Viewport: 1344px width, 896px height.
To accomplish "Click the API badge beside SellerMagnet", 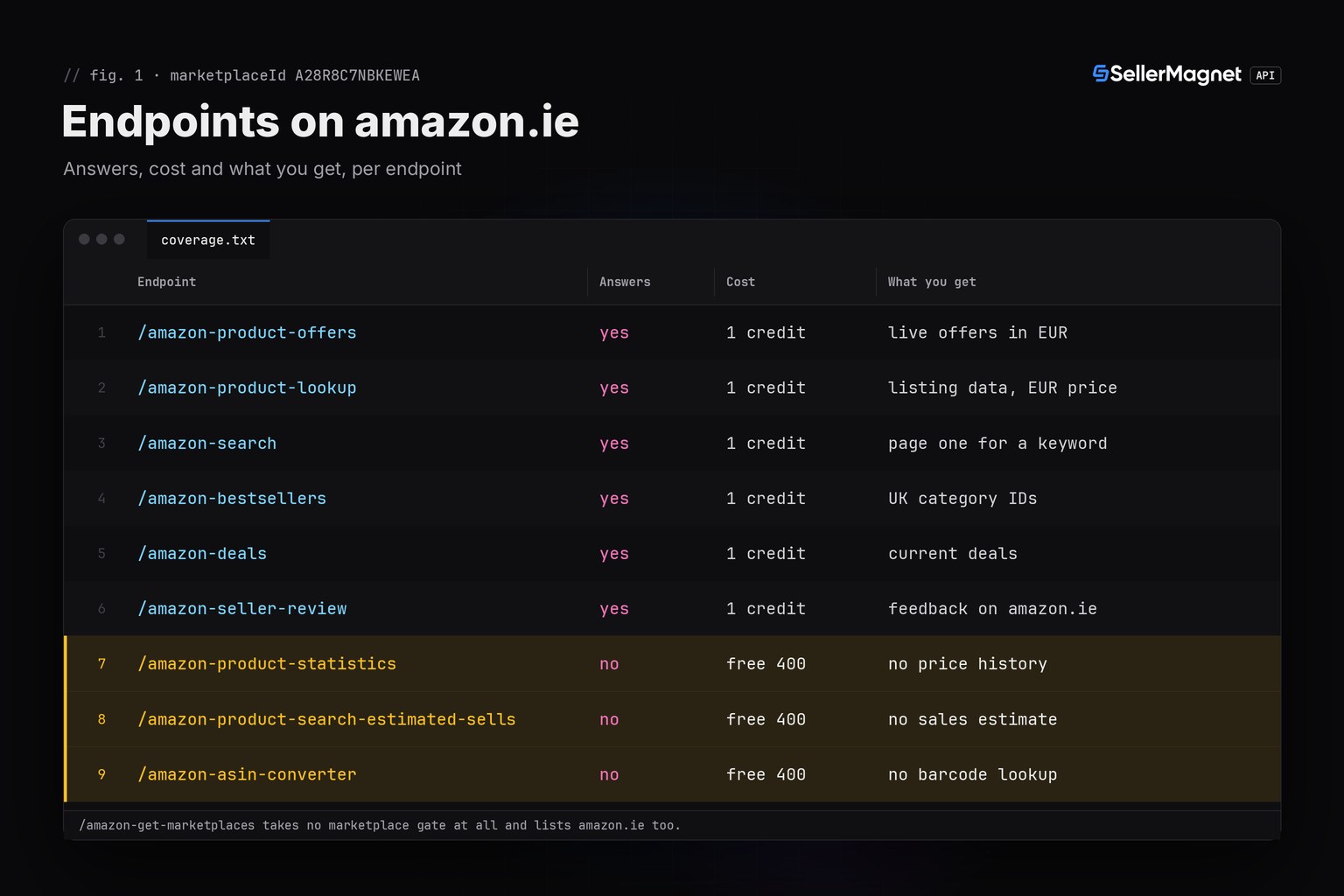I will 1265,75.
